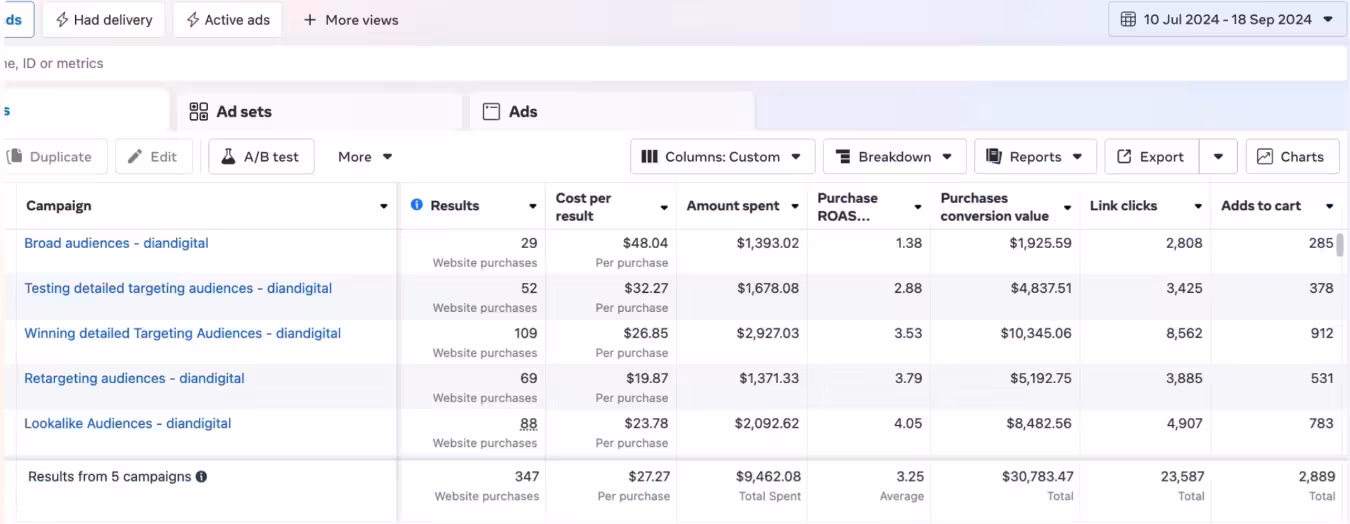1350x524 pixels.
Task: Open the Reports dropdown
Action: [x=1035, y=156]
